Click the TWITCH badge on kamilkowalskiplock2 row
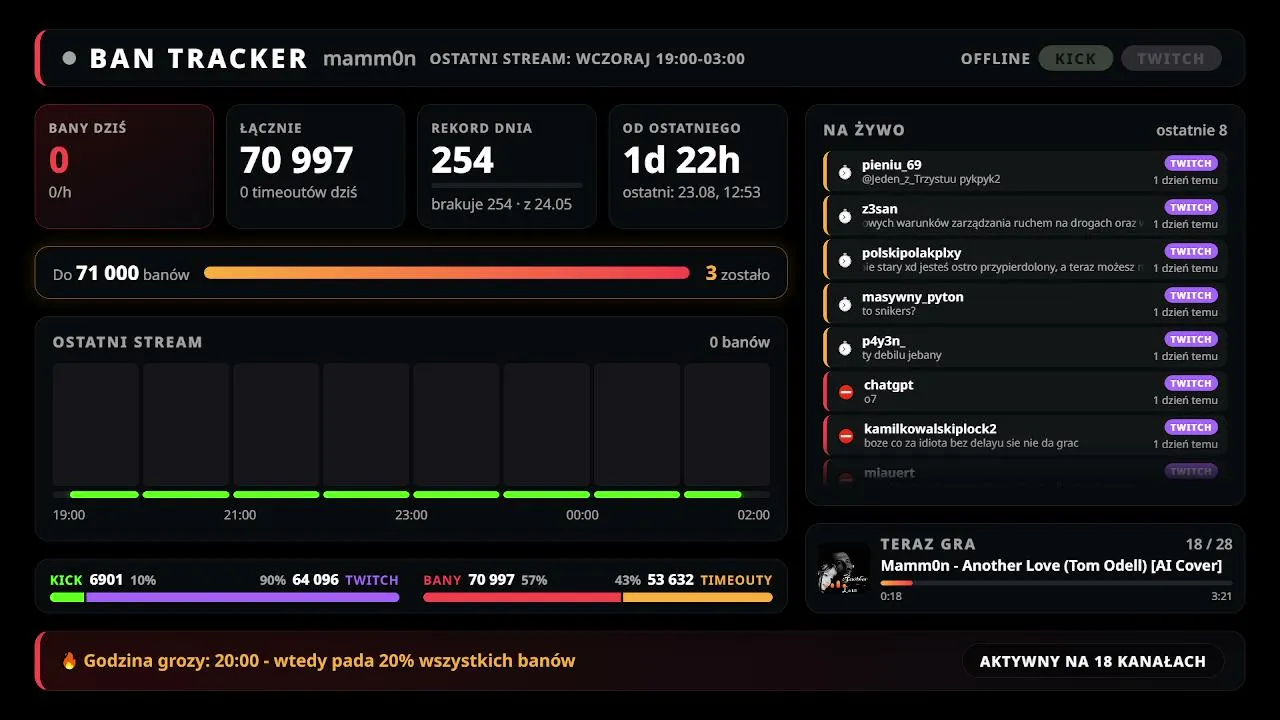This screenshot has width=1280, height=720. pos(1191,427)
